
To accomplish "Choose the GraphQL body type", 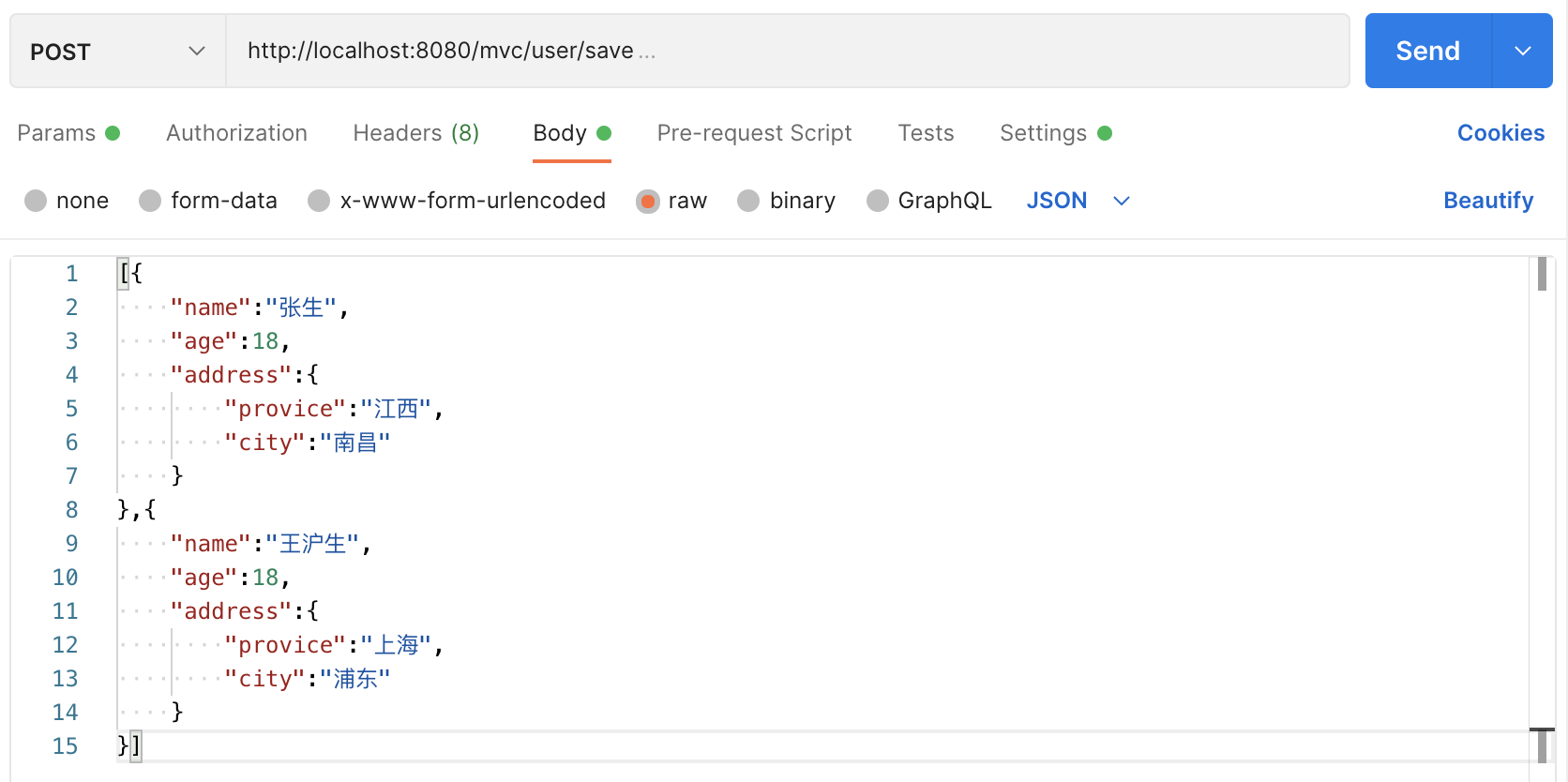I will [x=877, y=201].
